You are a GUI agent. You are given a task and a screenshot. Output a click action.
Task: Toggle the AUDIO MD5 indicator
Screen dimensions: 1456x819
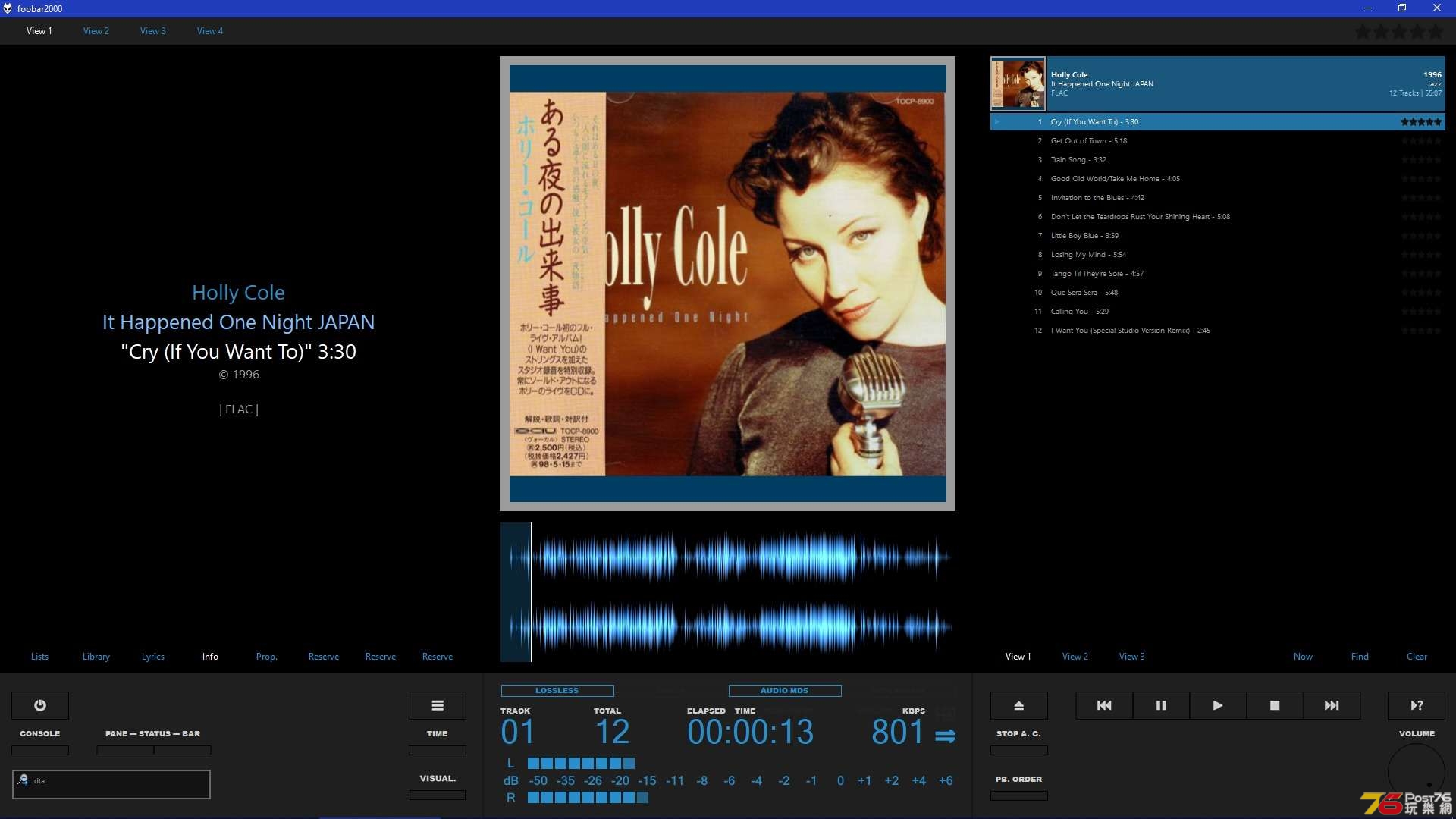[785, 691]
